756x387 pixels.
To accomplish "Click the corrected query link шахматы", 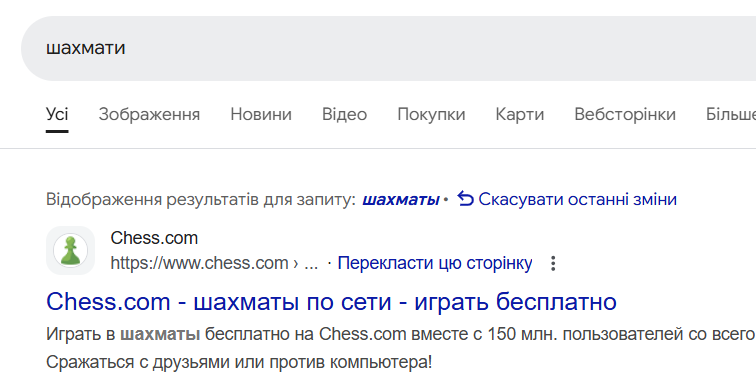I will point(401,200).
